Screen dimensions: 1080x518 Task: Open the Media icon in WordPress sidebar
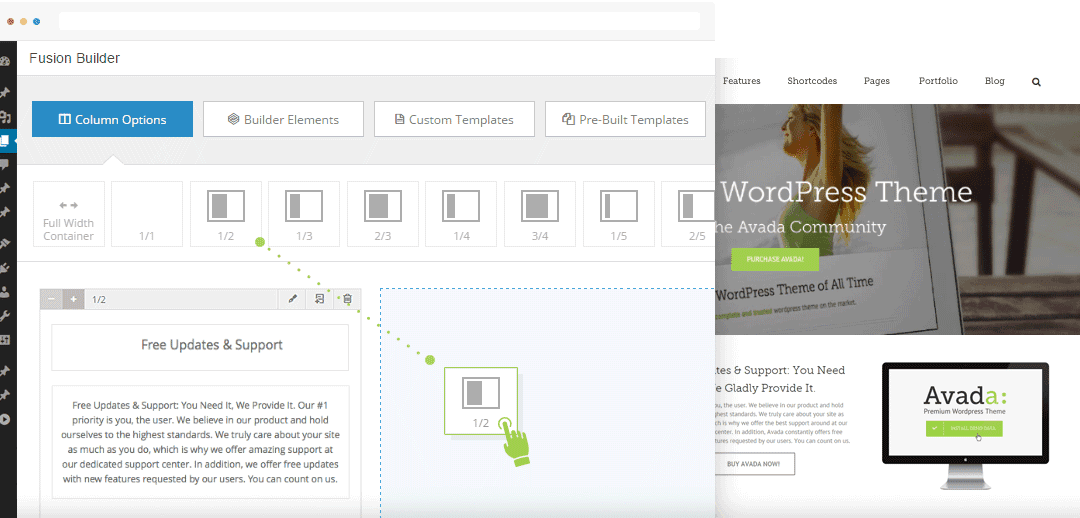point(5,116)
